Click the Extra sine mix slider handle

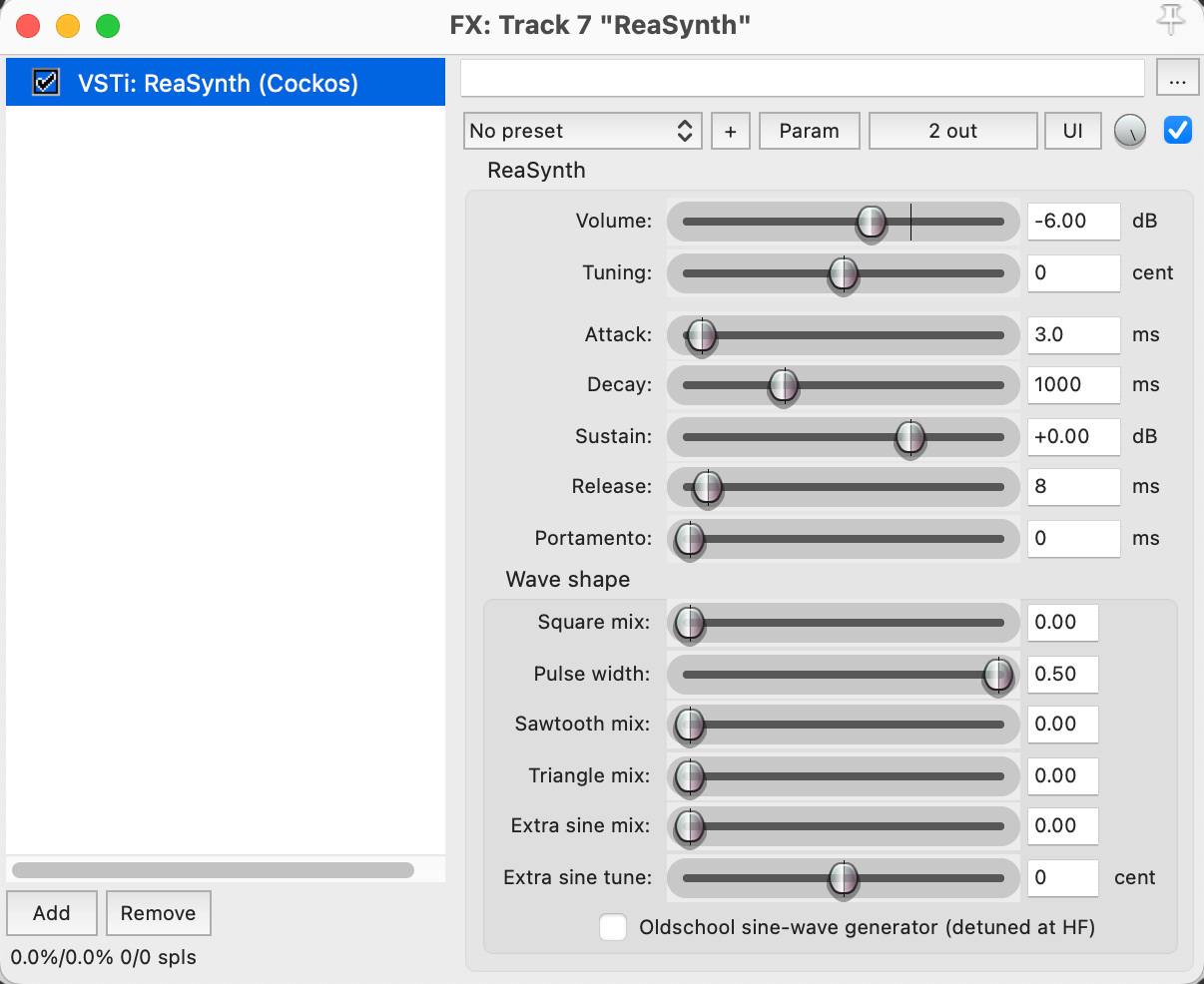[x=690, y=827]
